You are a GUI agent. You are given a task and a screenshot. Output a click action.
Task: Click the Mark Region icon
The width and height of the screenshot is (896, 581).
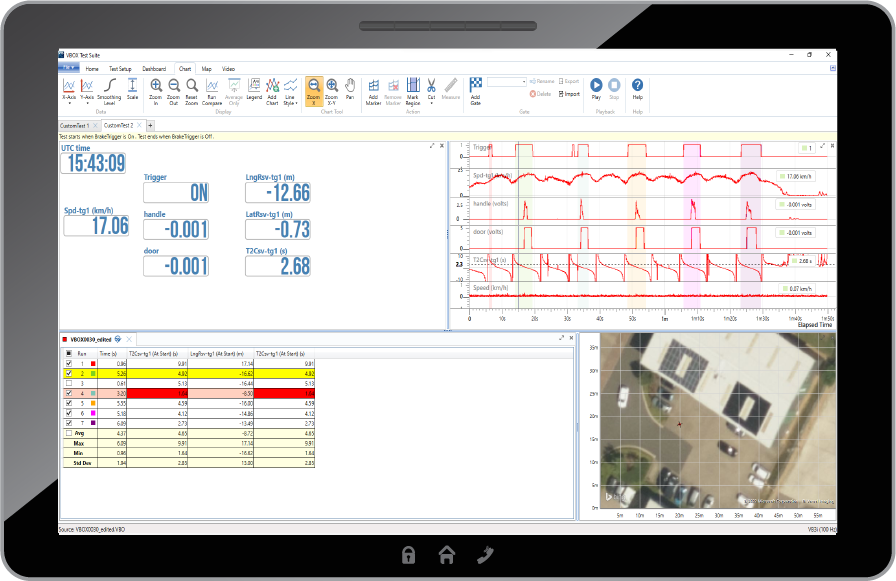[x=412, y=87]
